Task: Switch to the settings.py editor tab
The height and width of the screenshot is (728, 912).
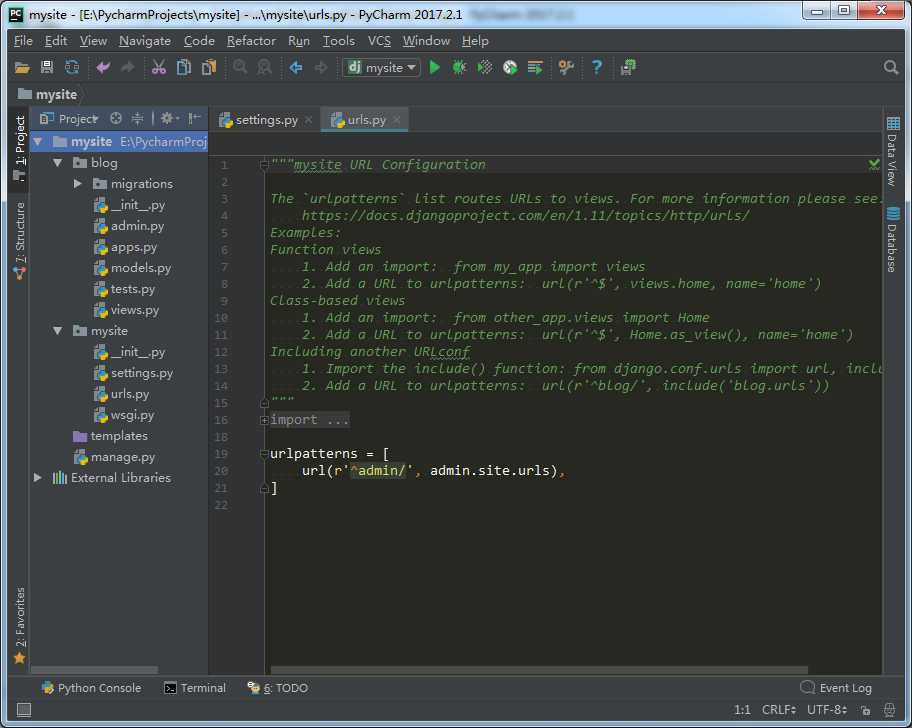Action: pyautogui.click(x=266, y=120)
